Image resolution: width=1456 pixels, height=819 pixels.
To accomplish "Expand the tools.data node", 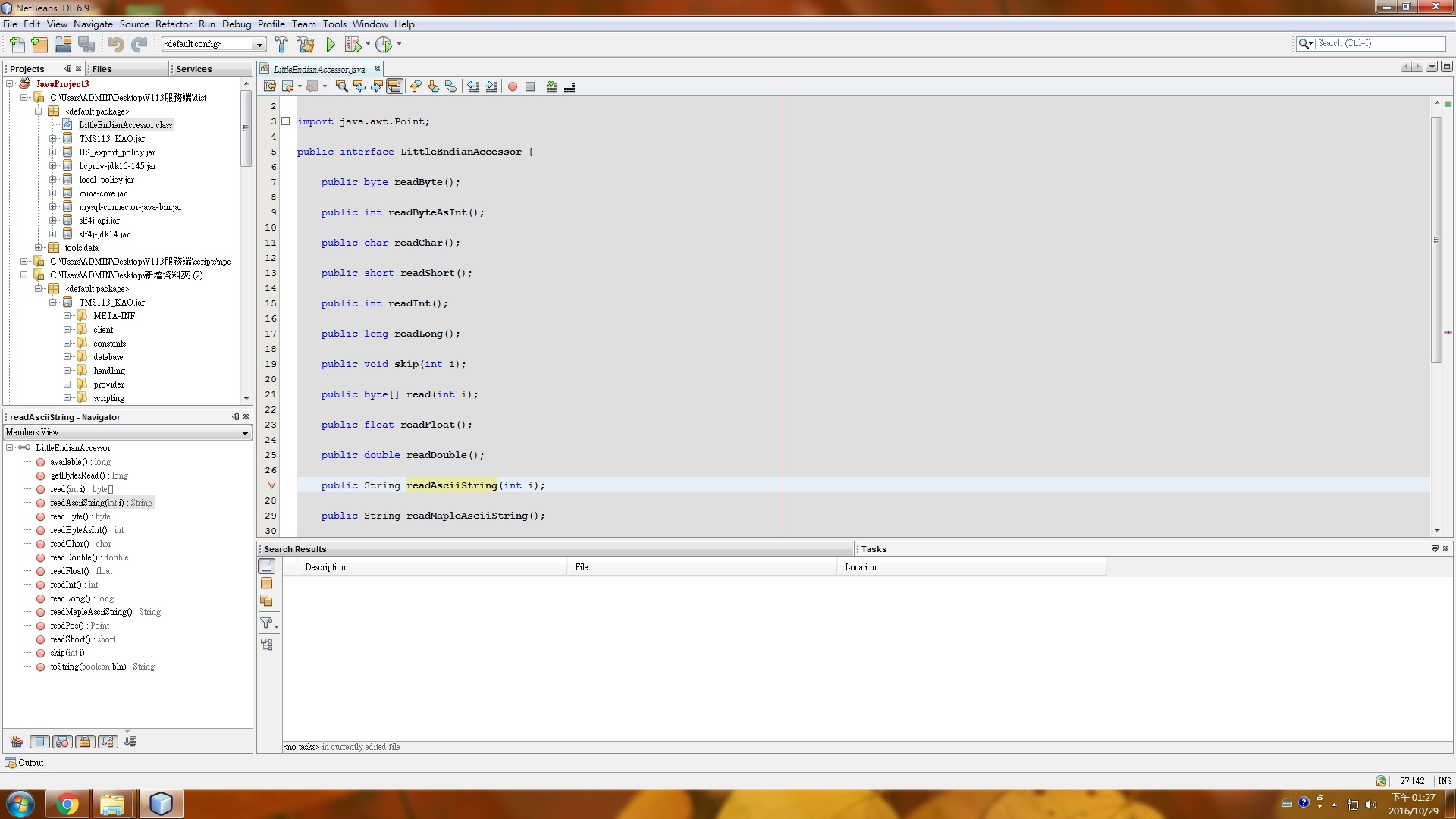I will pos(39,248).
